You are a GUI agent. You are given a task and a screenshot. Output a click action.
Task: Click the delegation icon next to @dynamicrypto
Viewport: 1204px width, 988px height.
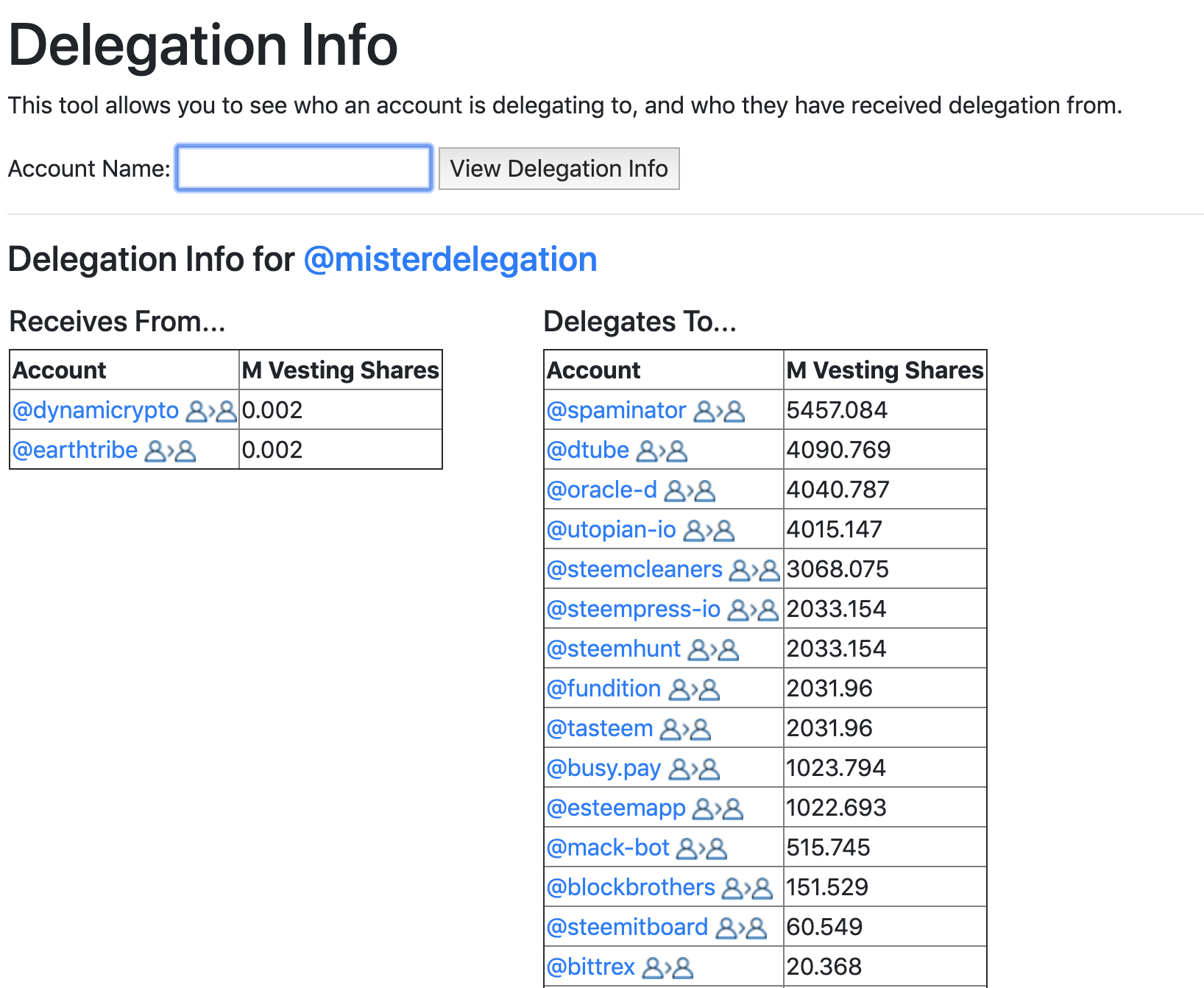[x=211, y=411]
